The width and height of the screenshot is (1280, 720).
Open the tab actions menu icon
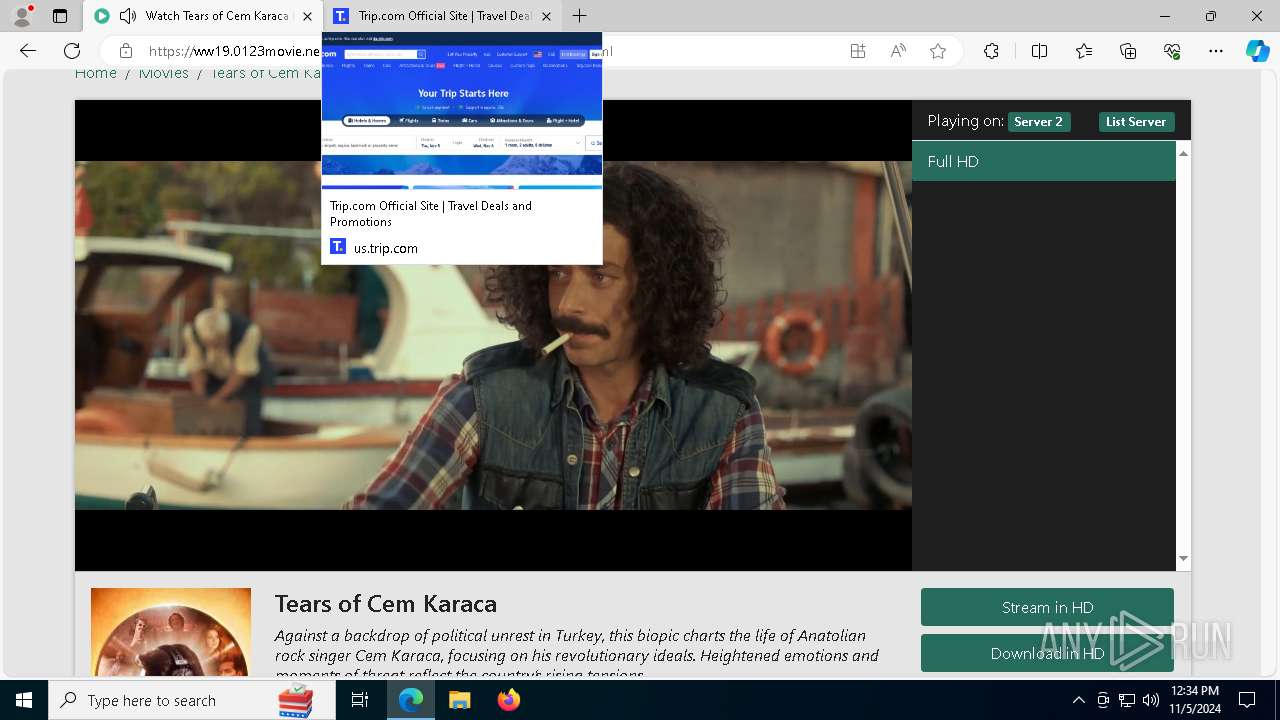(x=60, y=16)
